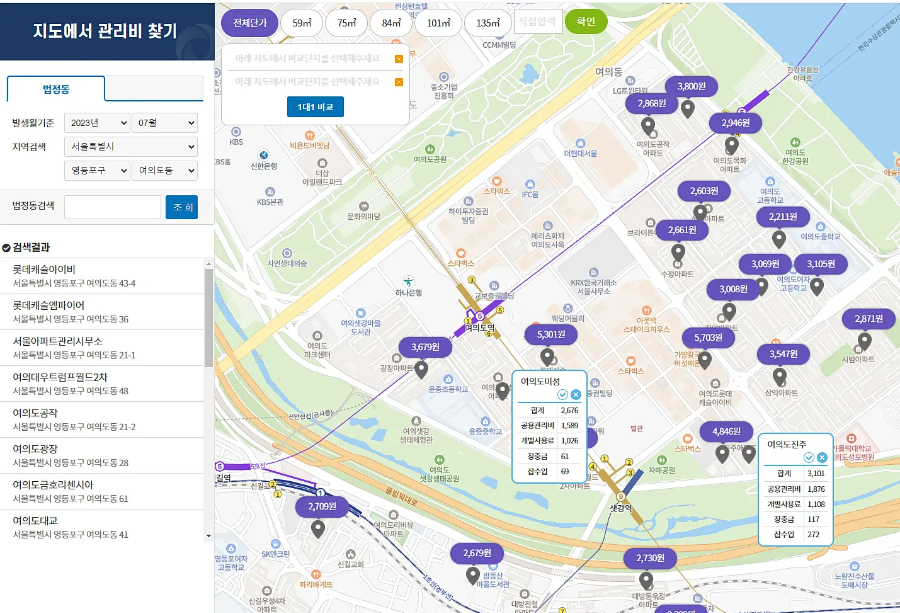Click the 2,868원 price marker
Image resolution: width=900 pixels, height=613 pixels.
pos(651,103)
